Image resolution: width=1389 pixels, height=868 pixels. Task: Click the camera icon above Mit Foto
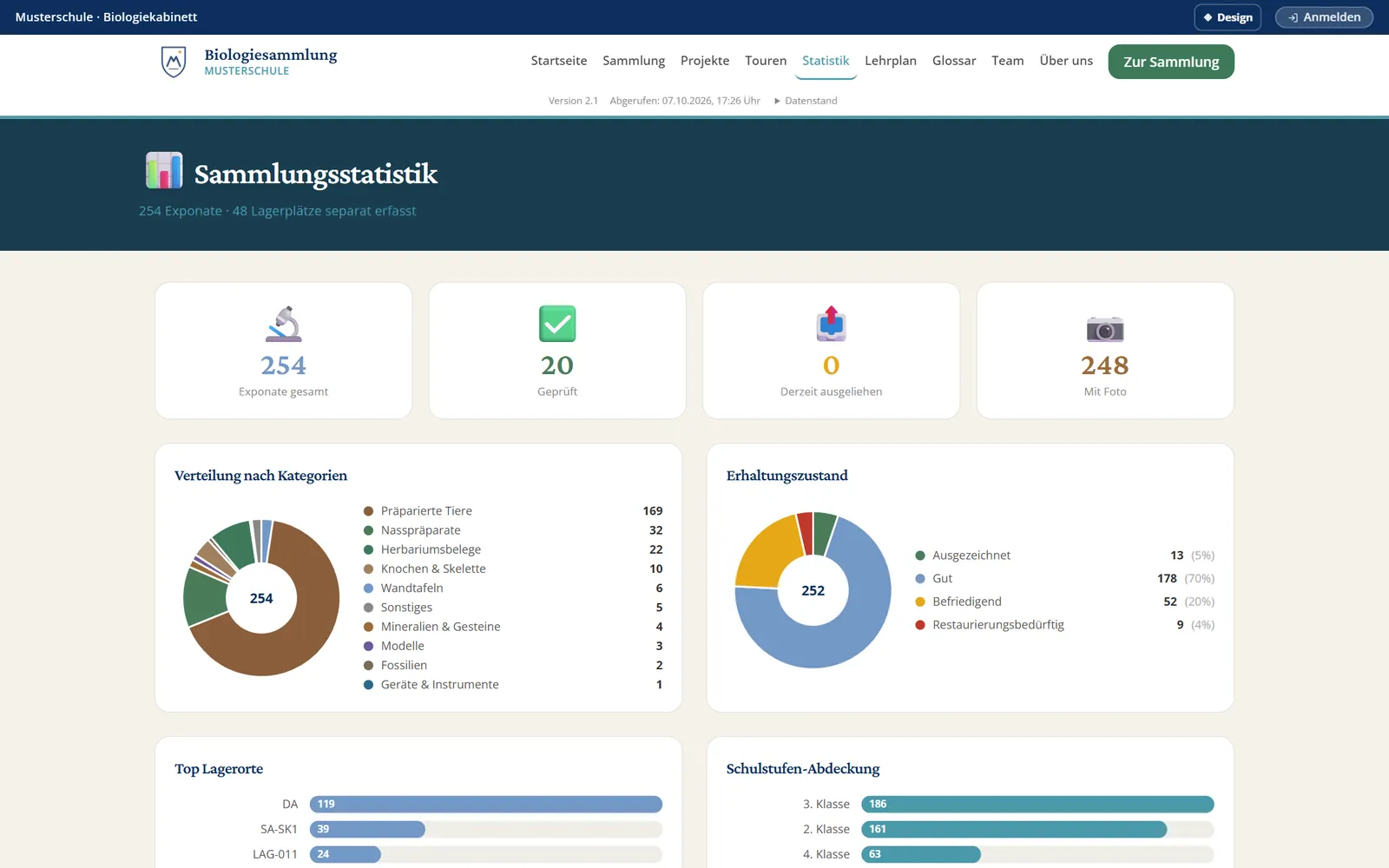tap(1105, 328)
